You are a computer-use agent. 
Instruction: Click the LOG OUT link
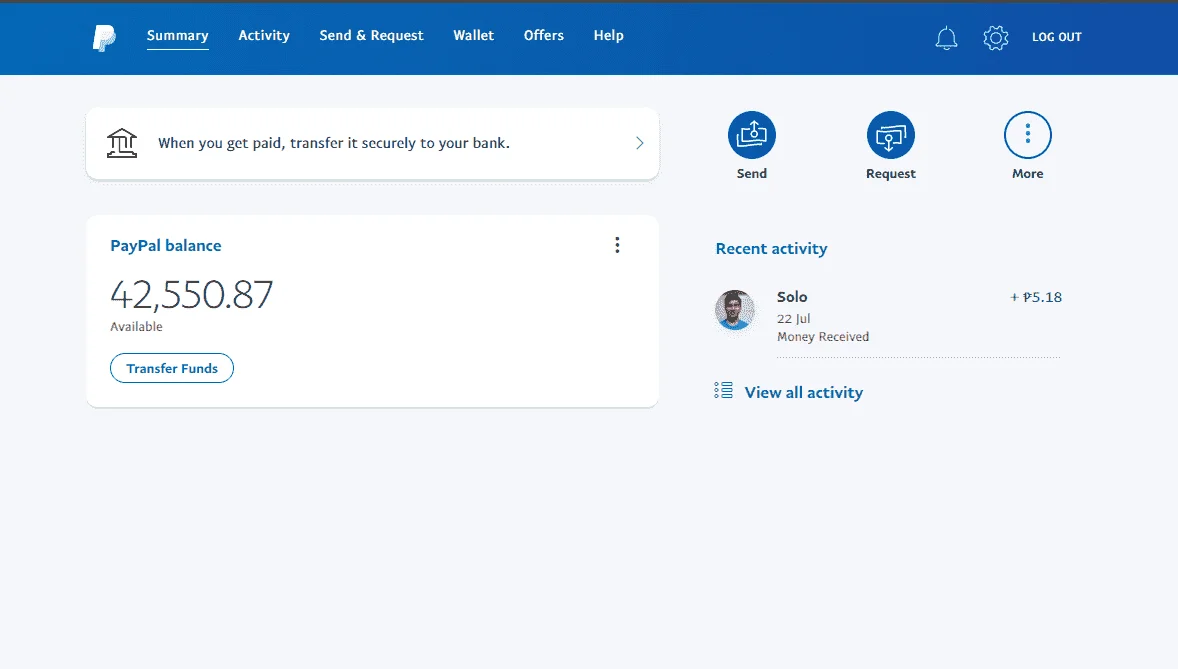(1056, 37)
